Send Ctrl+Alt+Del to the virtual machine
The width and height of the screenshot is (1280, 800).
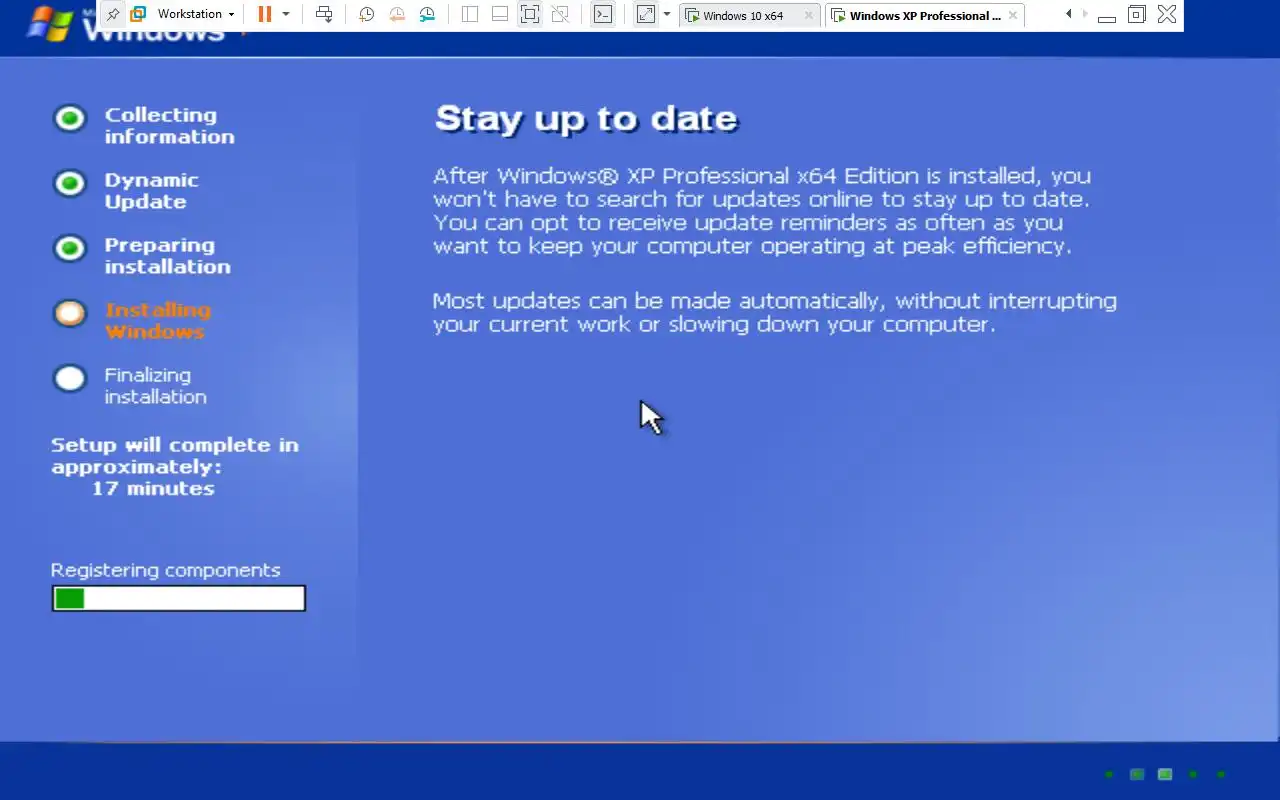point(324,15)
